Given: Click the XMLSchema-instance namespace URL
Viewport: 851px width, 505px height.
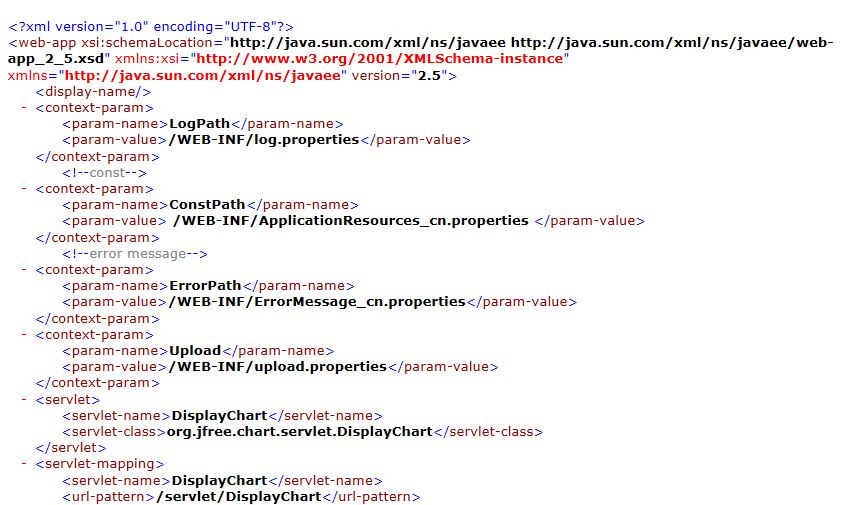Looking at the screenshot, I should 379,59.
